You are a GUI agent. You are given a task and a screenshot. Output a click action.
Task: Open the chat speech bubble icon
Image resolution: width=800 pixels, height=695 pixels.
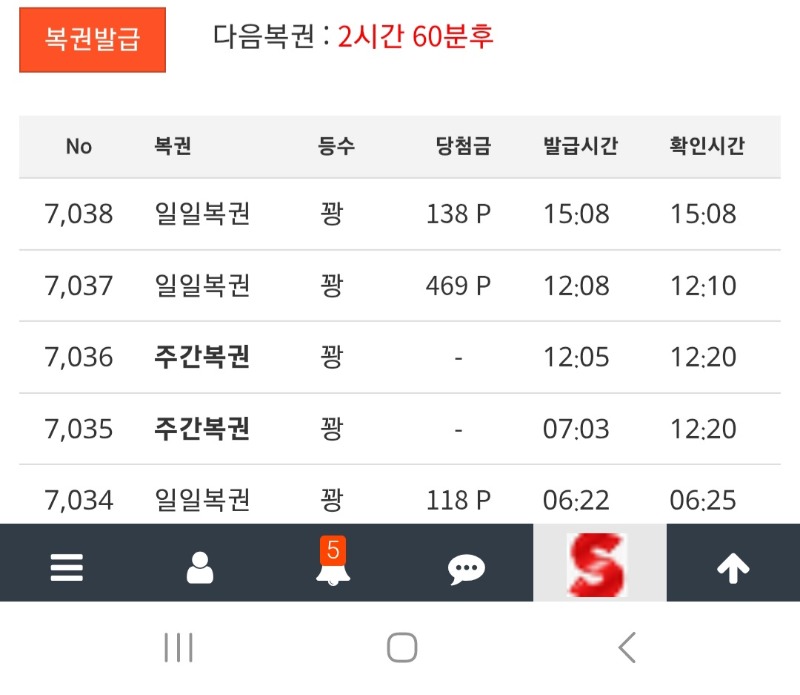pos(466,569)
